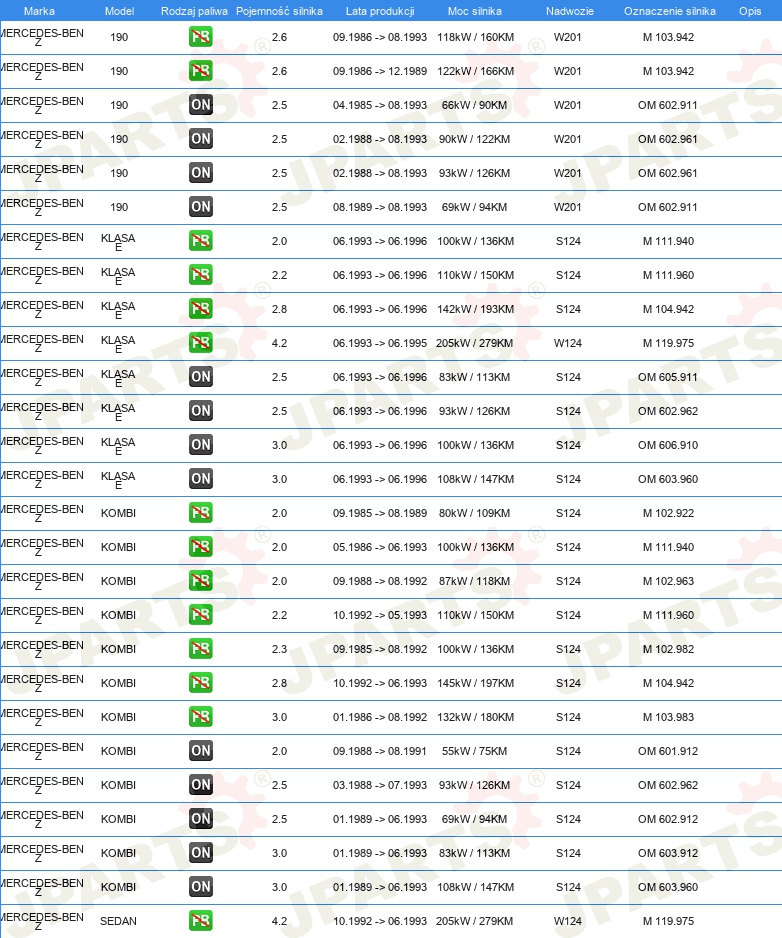Click the date range 04.1985 -> 08.1993
The image size is (782, 938).
coord(380,105)
